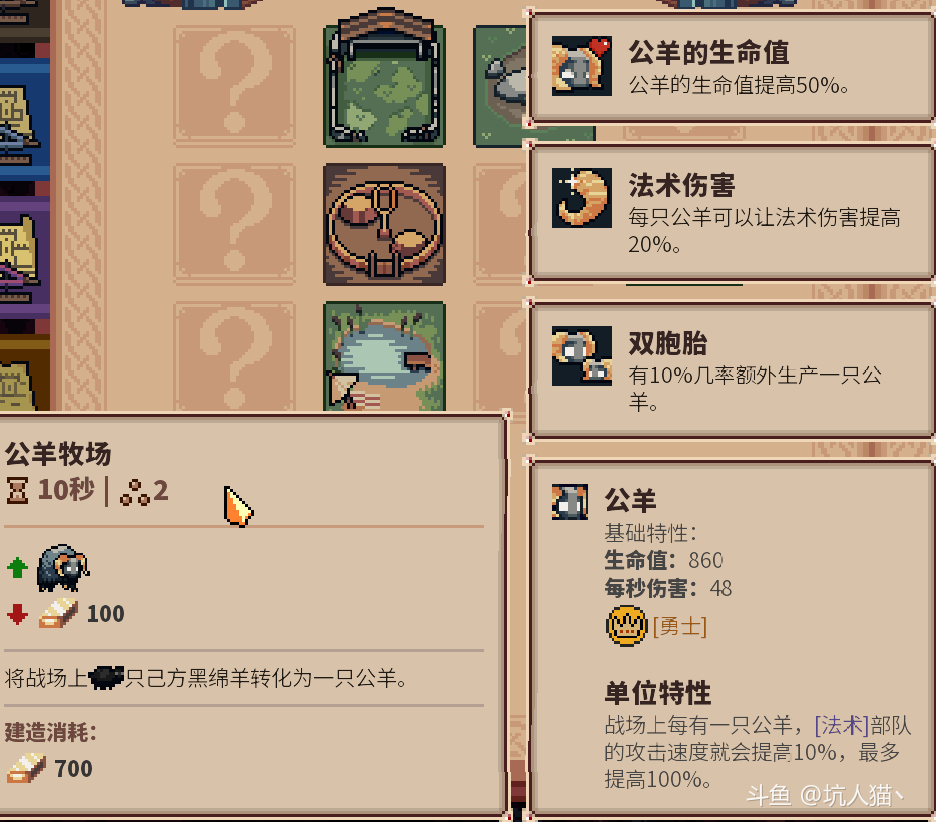Click the stone rocks building tile

click(x=500, y=86)
